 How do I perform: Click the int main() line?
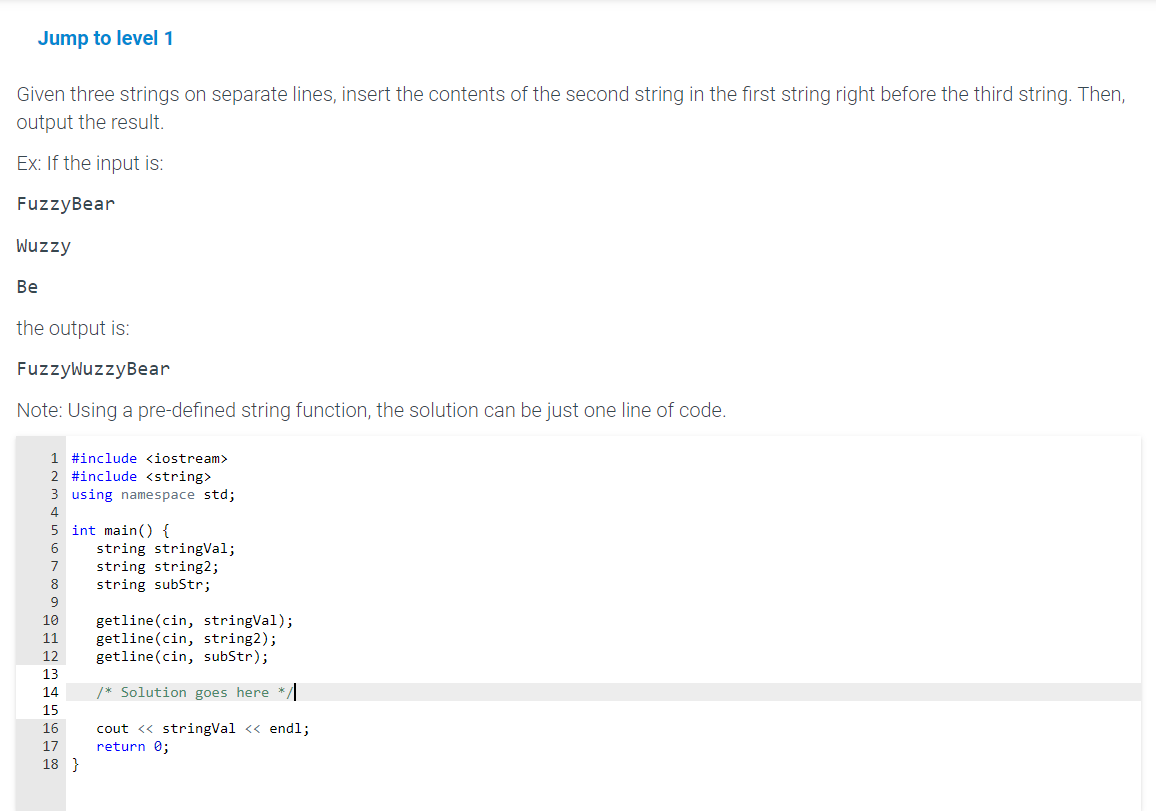[121, 530]
